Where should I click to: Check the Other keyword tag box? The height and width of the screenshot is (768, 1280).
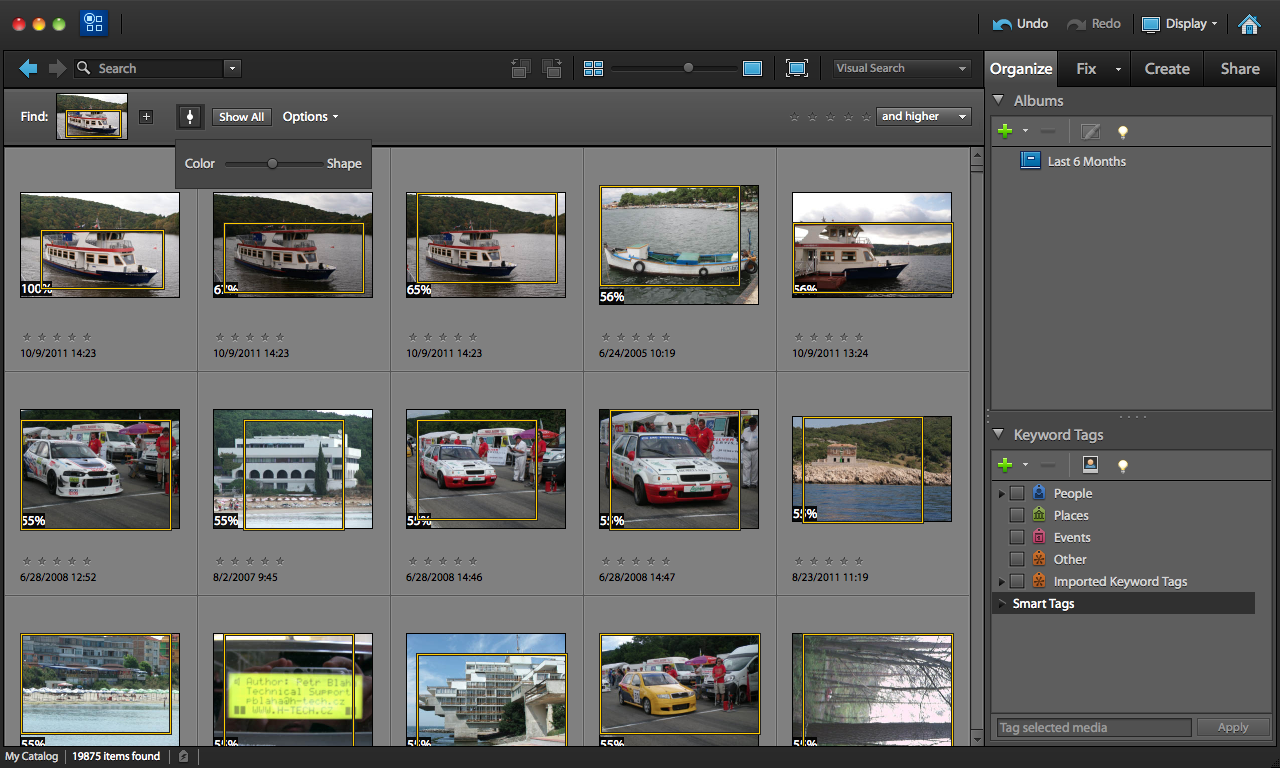[x=1017, y=559]
